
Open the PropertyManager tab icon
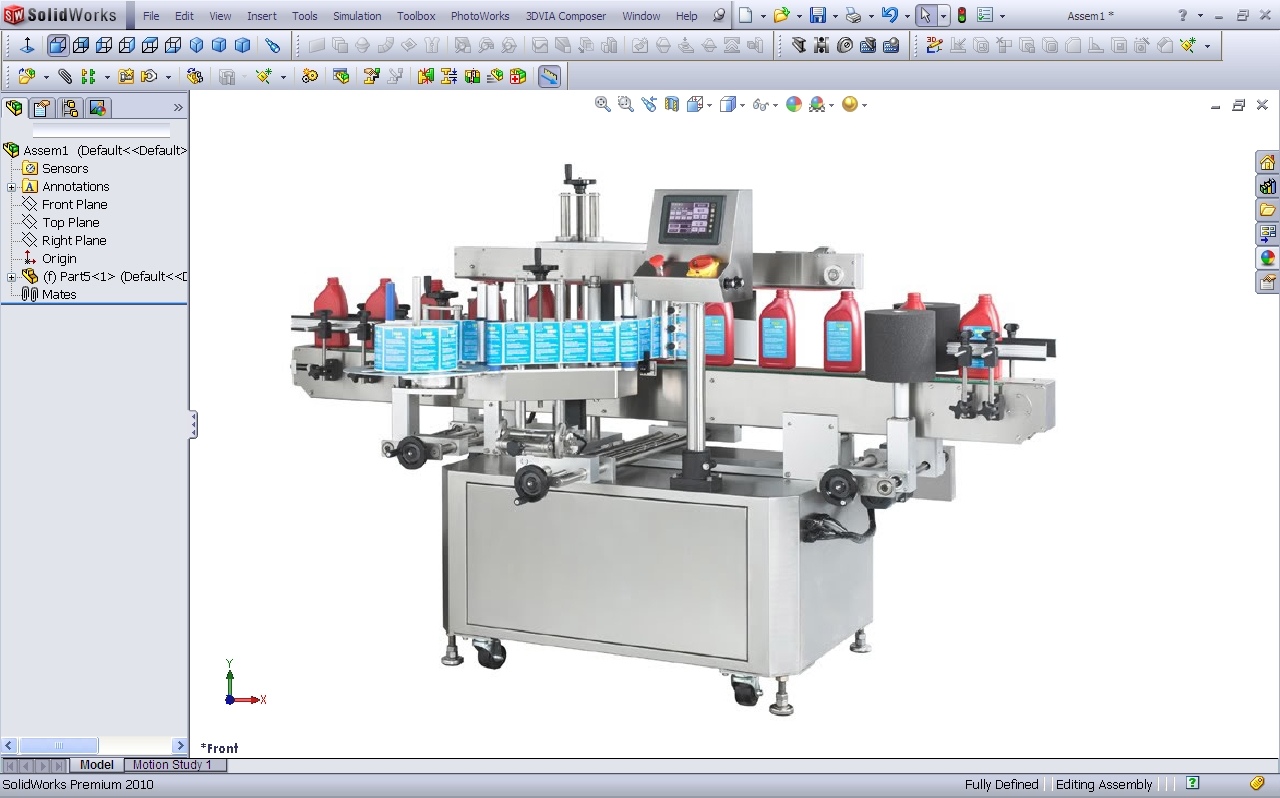41,108
